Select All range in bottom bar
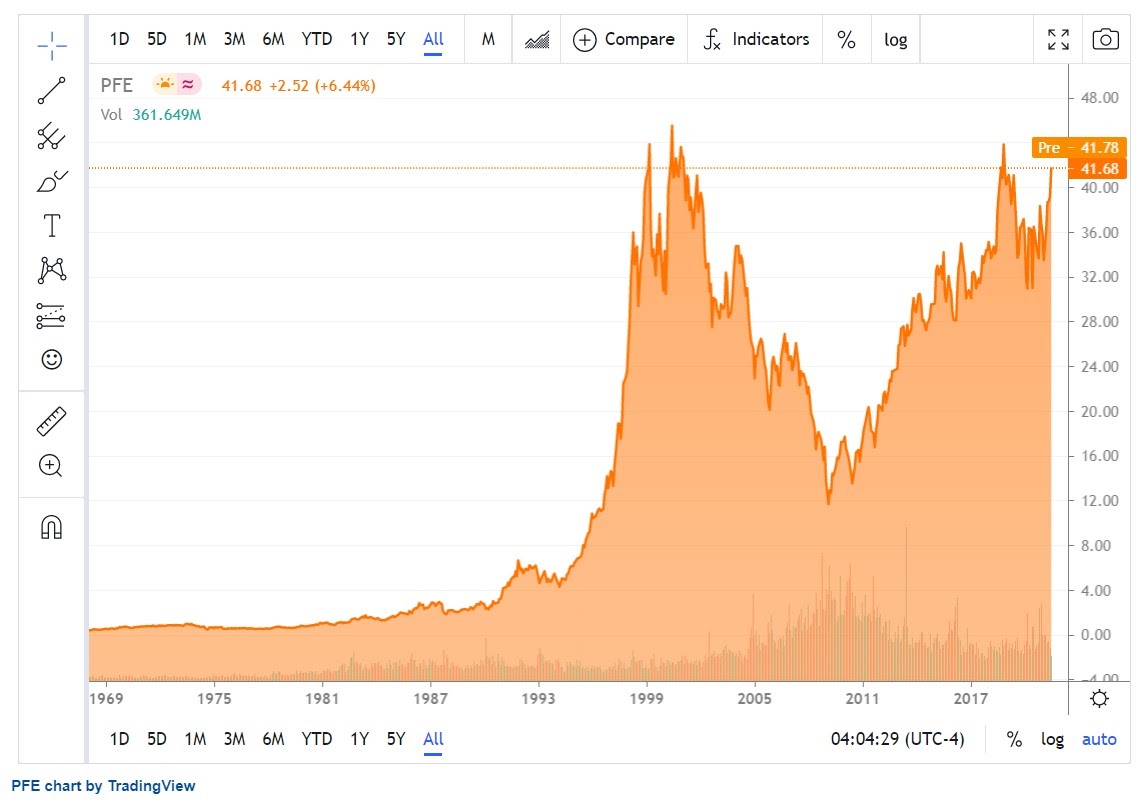Viewport: 1146px width, 802px height. point(433,740)
